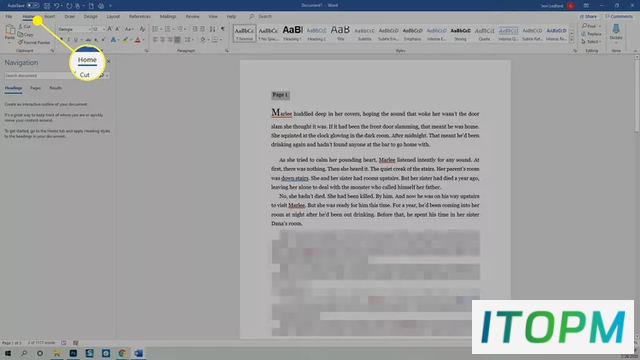Click the Format Painter icon
Image resolution: width=640 pixels, height=360 pixels.
pyautogui.click(x=20, y=42)
